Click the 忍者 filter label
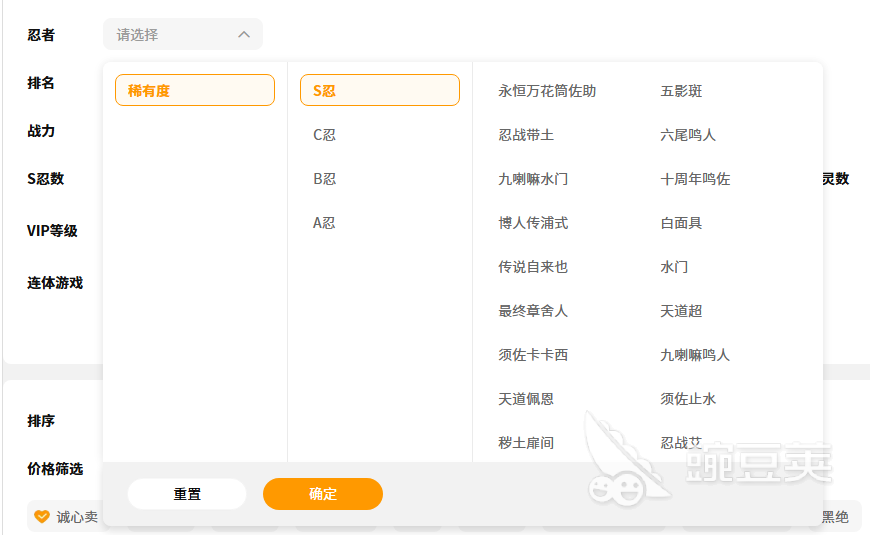This screenshot has width=870, height=535. click(x=41, y=35)
